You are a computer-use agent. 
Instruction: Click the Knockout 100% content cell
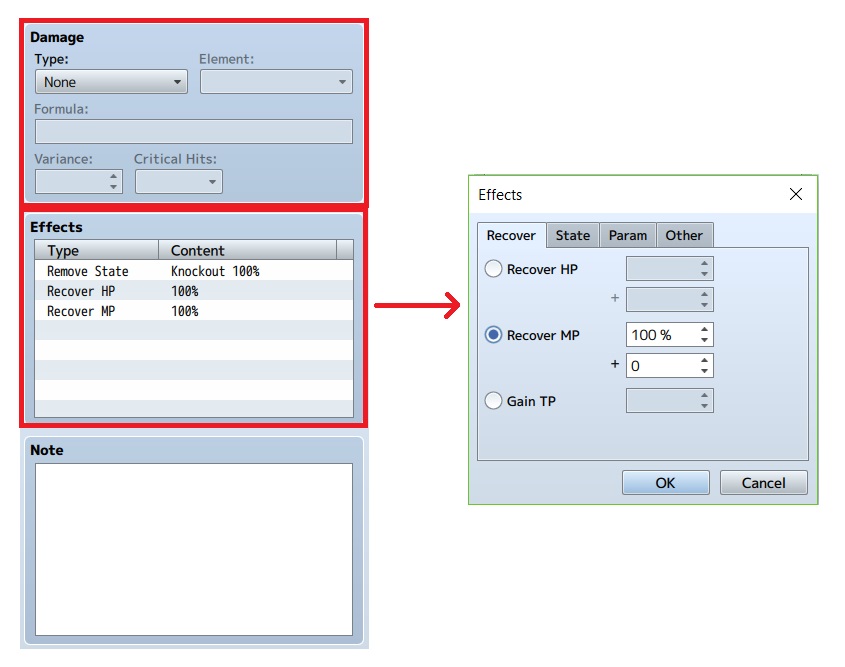pos(215,271)
